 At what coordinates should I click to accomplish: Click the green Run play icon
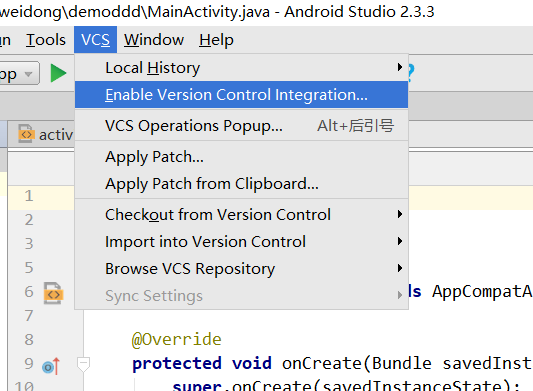58,73
